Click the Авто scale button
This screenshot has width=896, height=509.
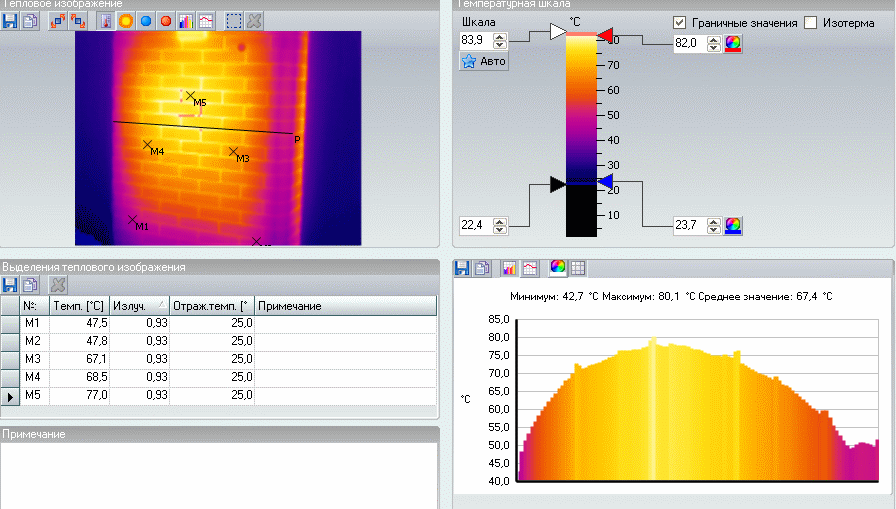point(484,62)
